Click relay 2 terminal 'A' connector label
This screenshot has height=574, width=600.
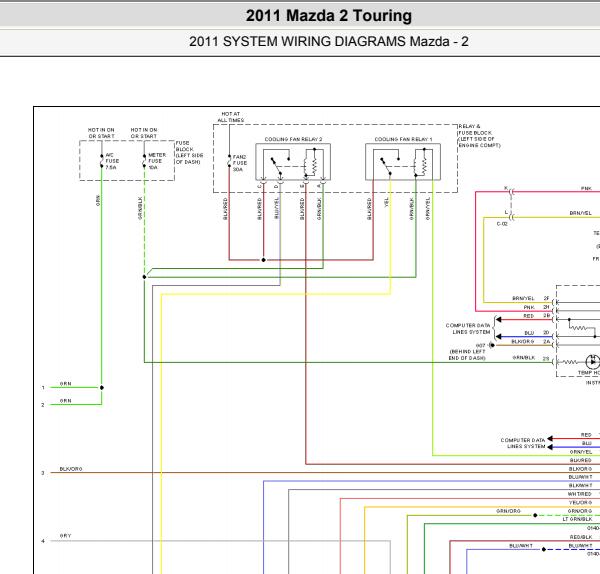click(x=319, y=186)
